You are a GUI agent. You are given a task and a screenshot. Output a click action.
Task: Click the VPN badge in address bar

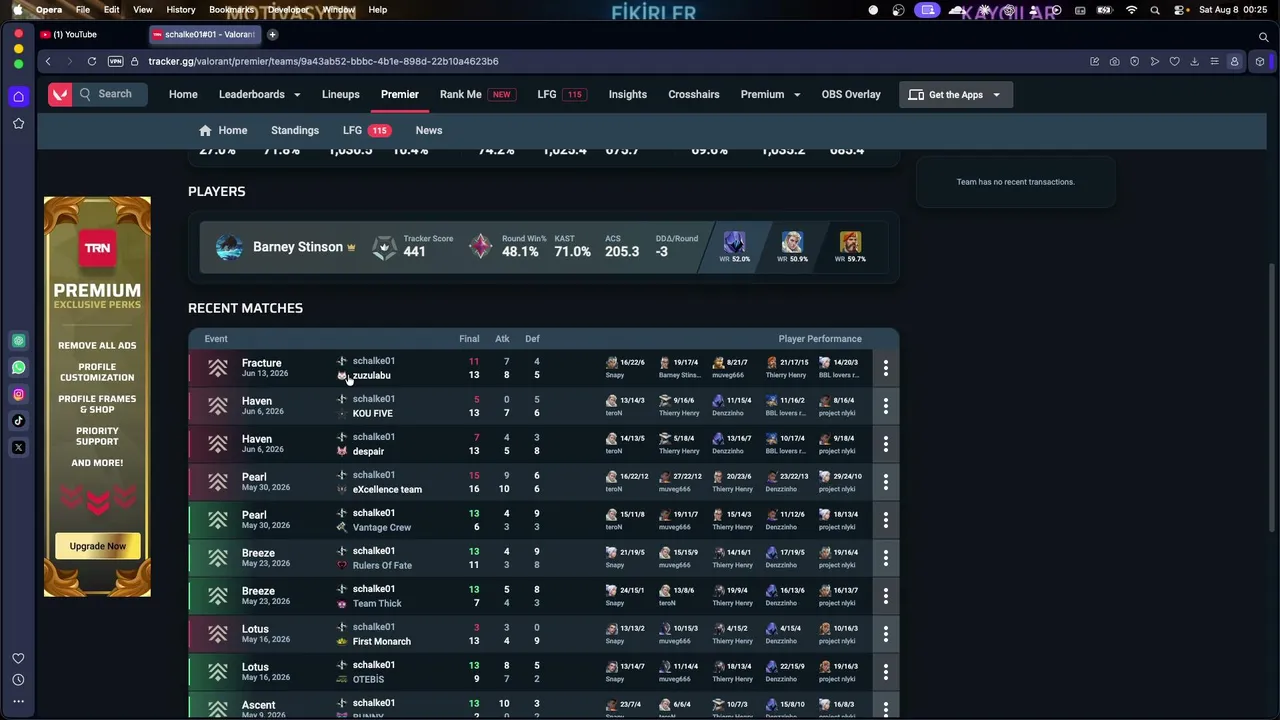115,61
